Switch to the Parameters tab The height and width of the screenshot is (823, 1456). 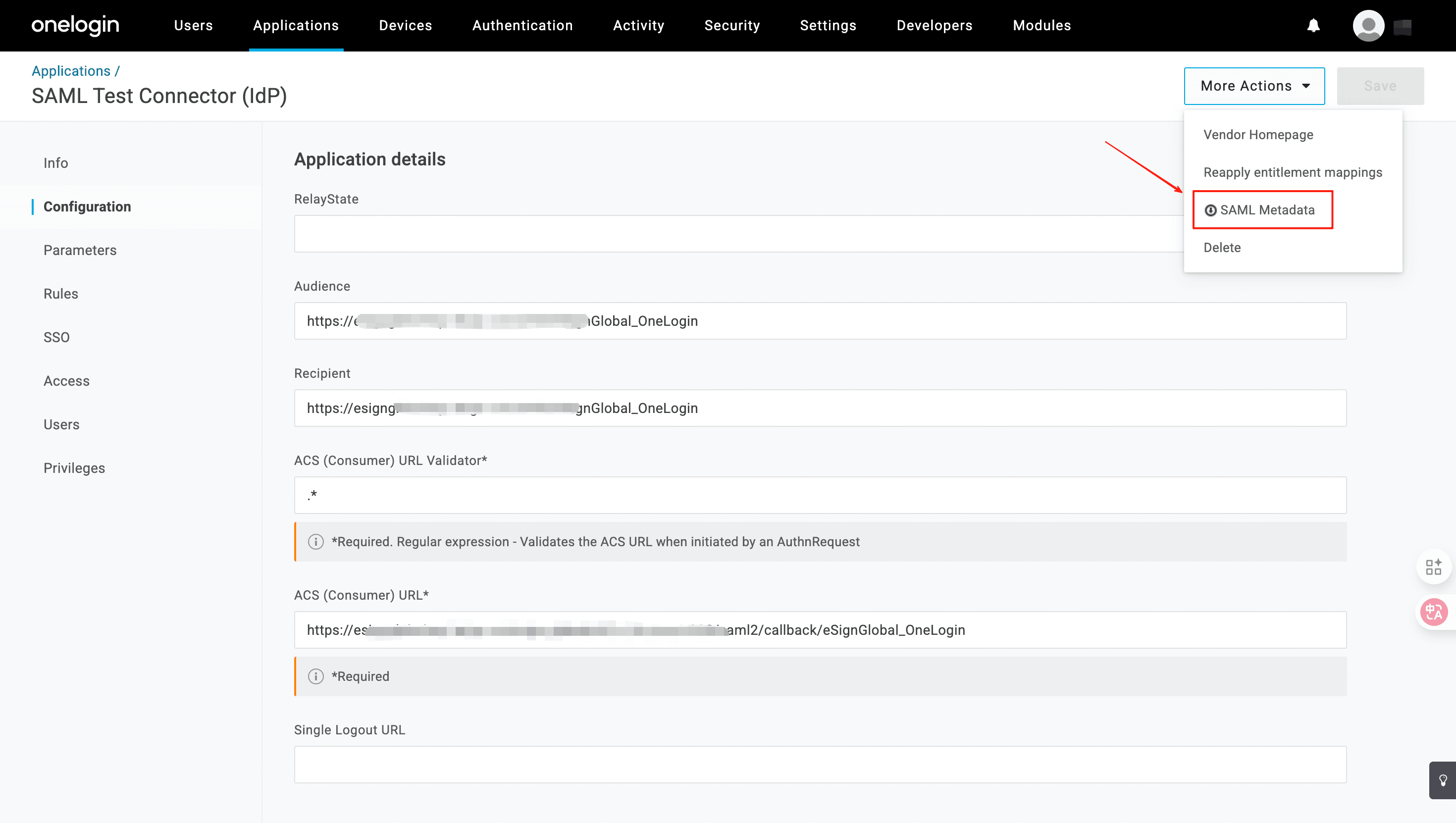pos(80,250)
